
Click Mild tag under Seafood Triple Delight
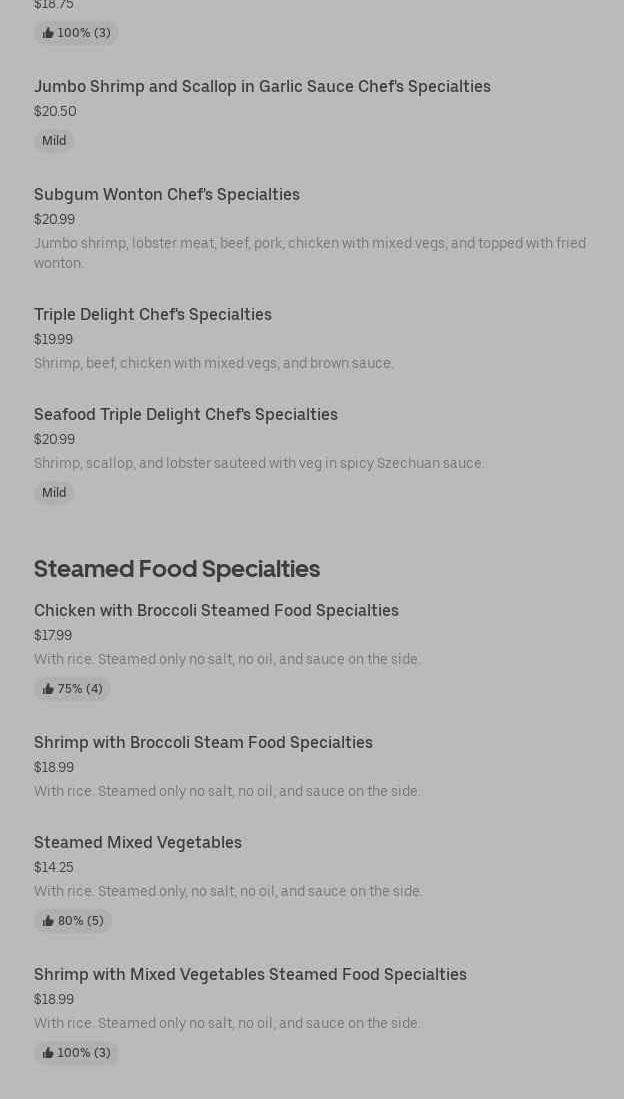pyautogui.click(x=54, y=493)
